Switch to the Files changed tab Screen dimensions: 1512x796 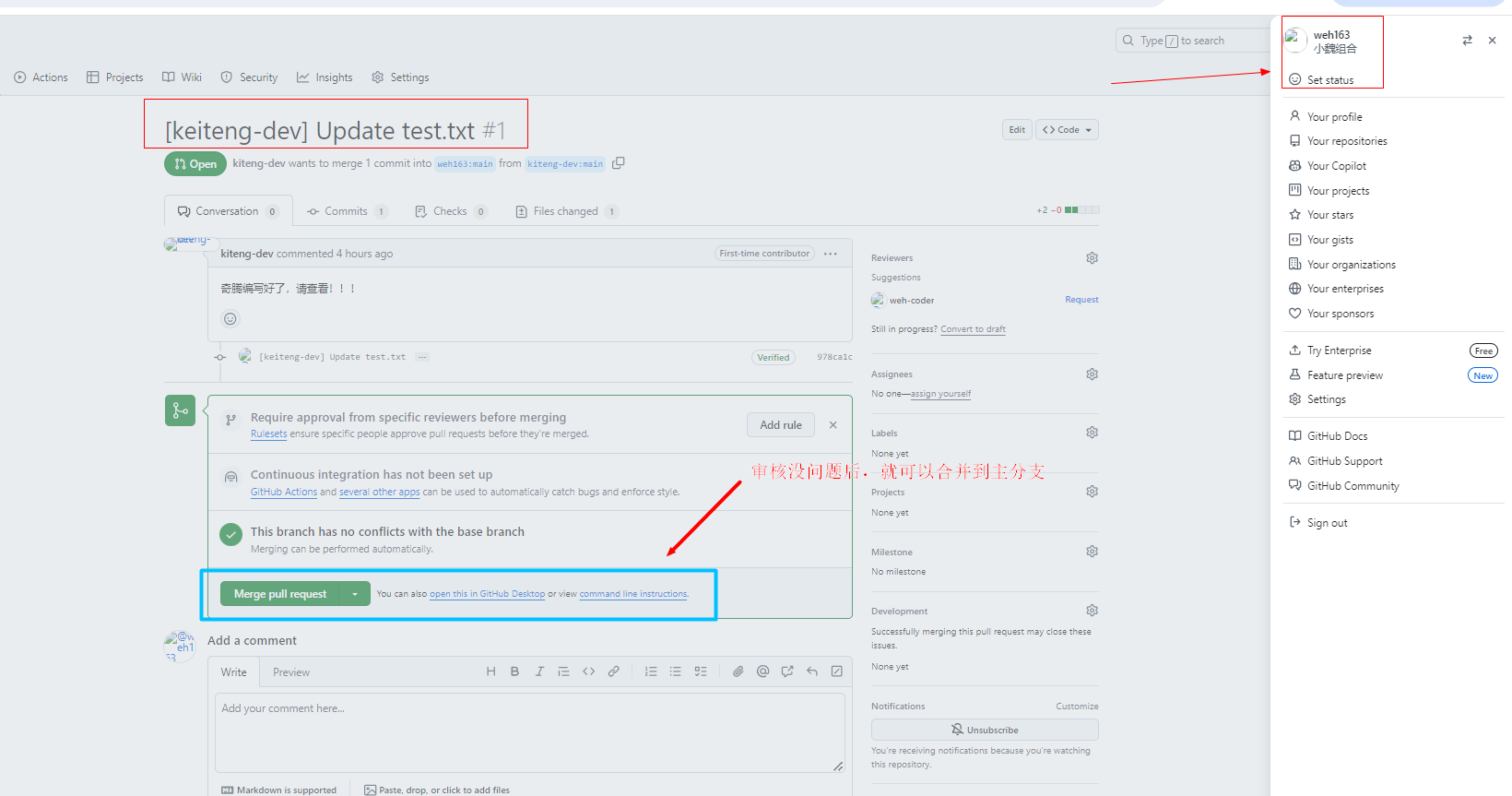pos(565,211)
